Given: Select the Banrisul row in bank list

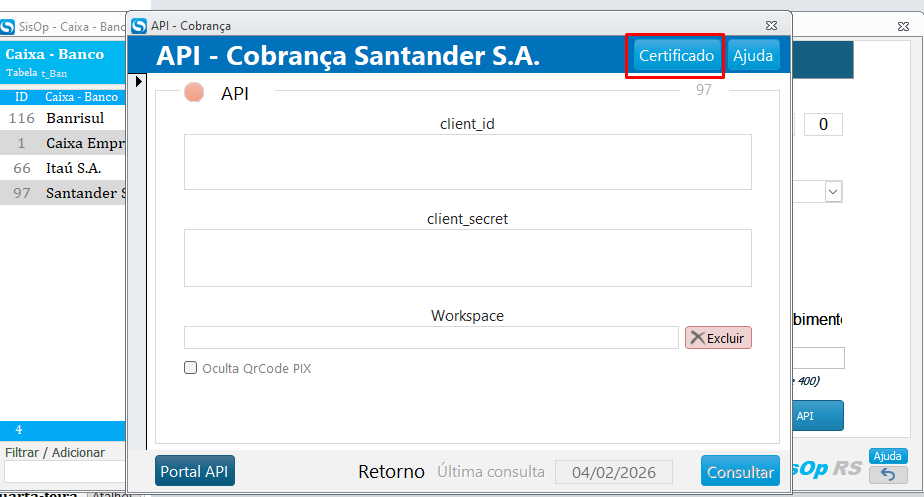Looking at the screenshot, I should point(74,118).
